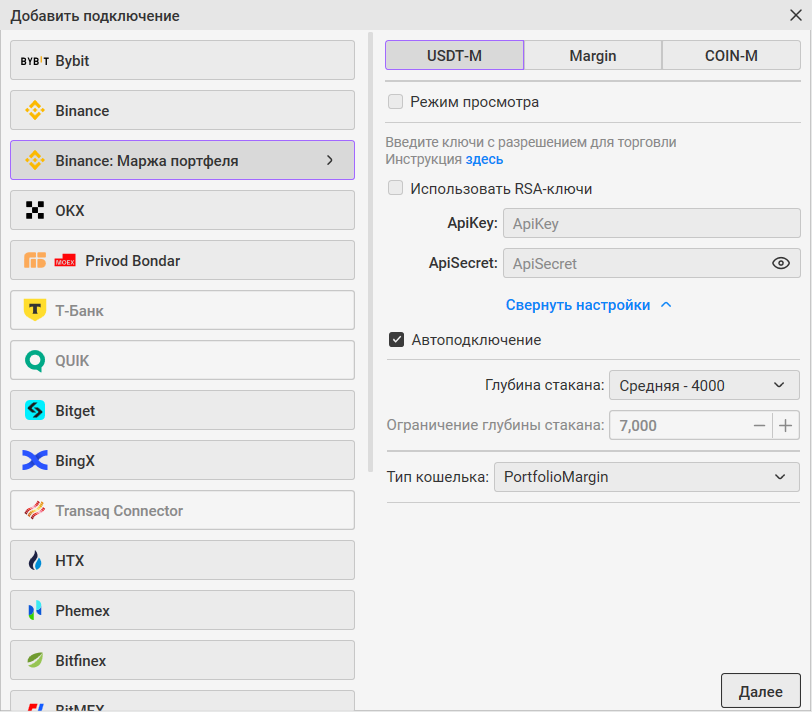
Task: Click the blue BingX logo icon
Action: tap(35, 460)
